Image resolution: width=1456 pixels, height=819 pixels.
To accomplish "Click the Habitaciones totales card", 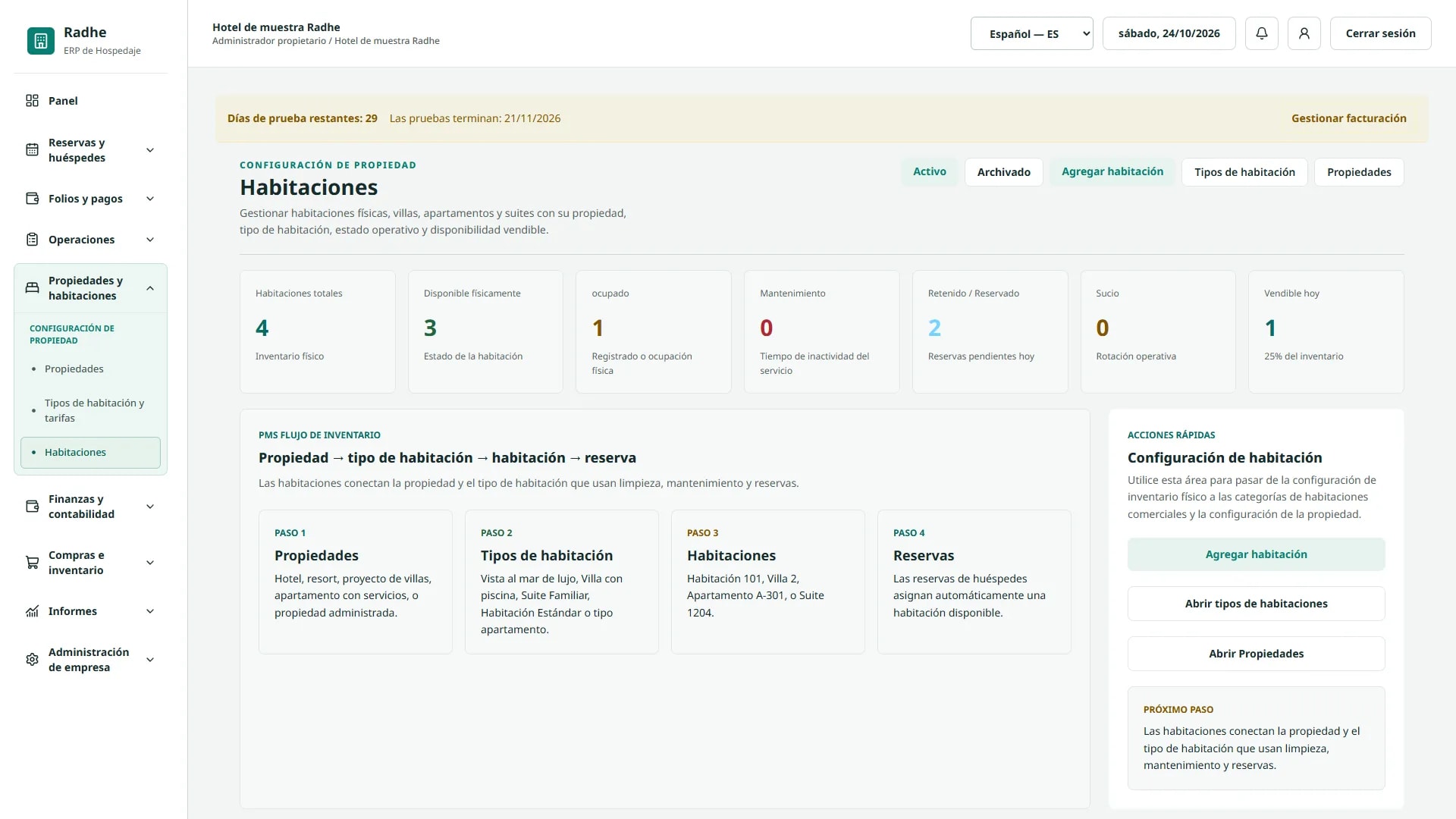I will coord(318,331).
